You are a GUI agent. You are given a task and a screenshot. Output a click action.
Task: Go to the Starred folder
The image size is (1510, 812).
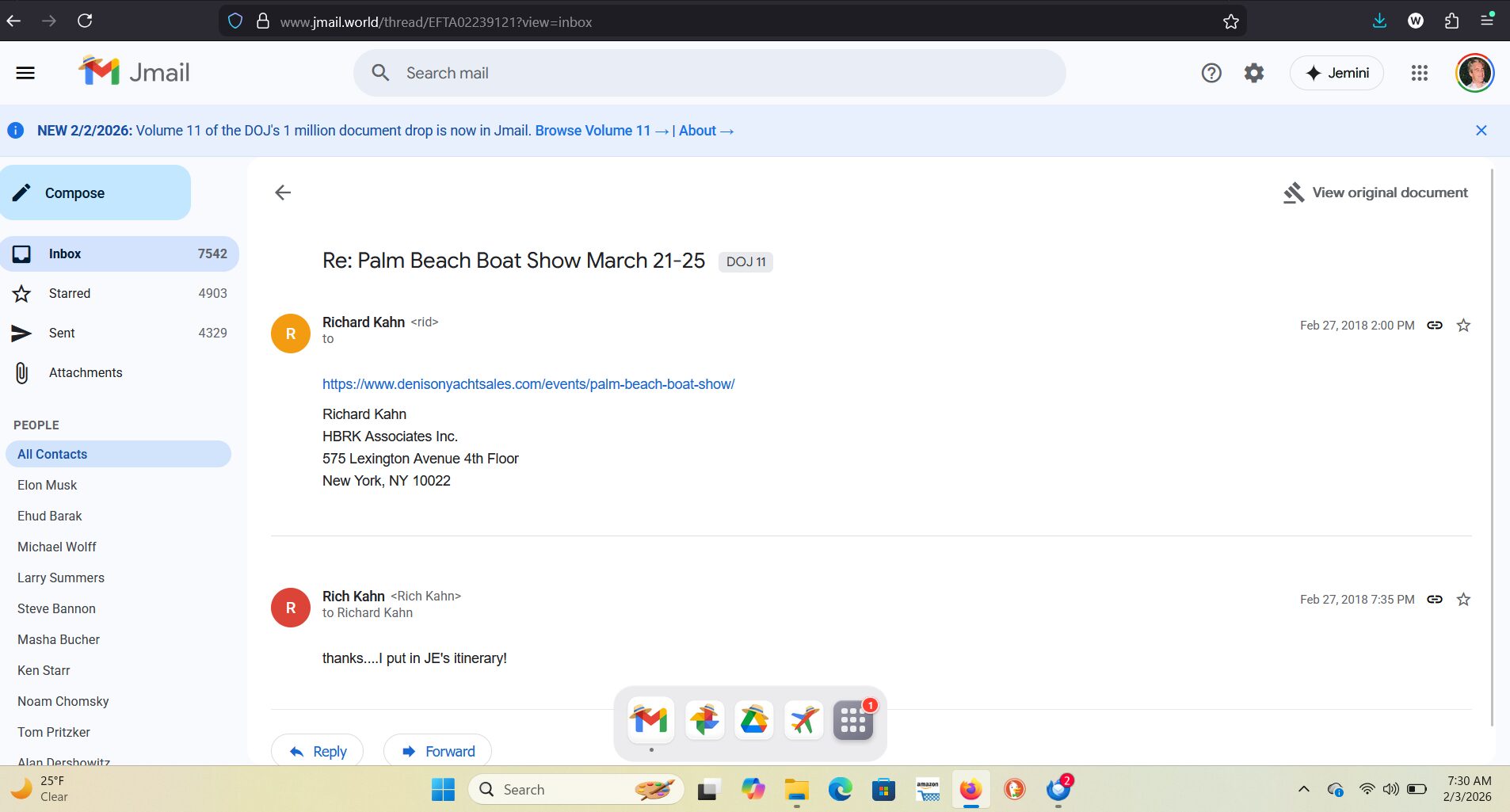(70, 293)
